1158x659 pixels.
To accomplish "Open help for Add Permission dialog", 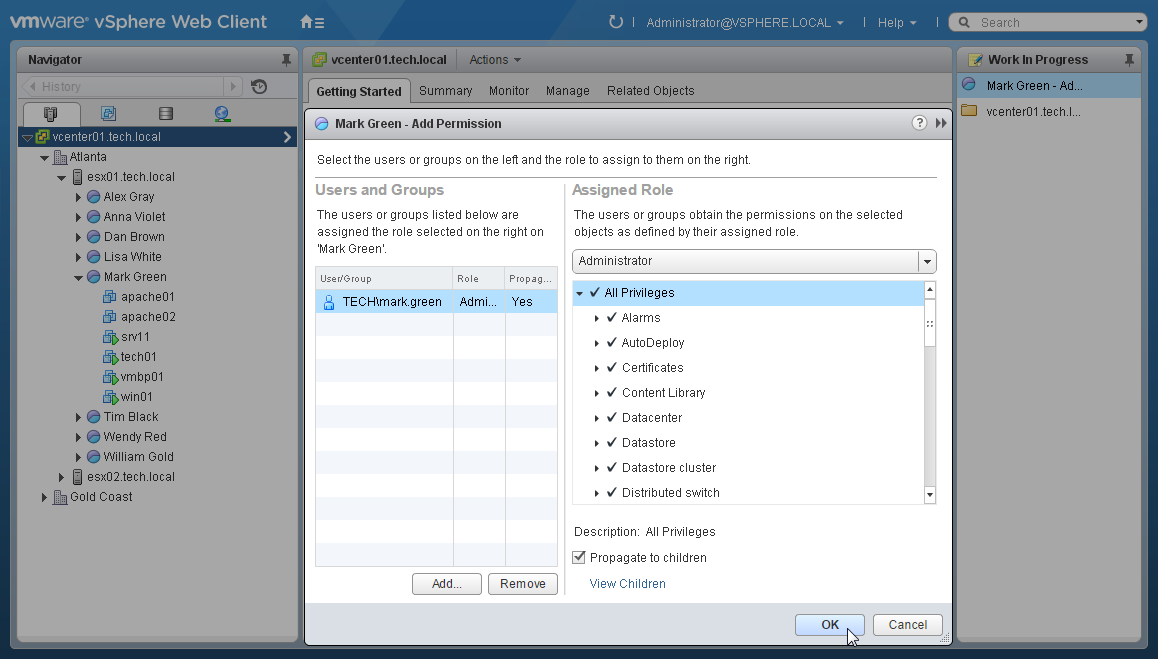I will [919, 123].
